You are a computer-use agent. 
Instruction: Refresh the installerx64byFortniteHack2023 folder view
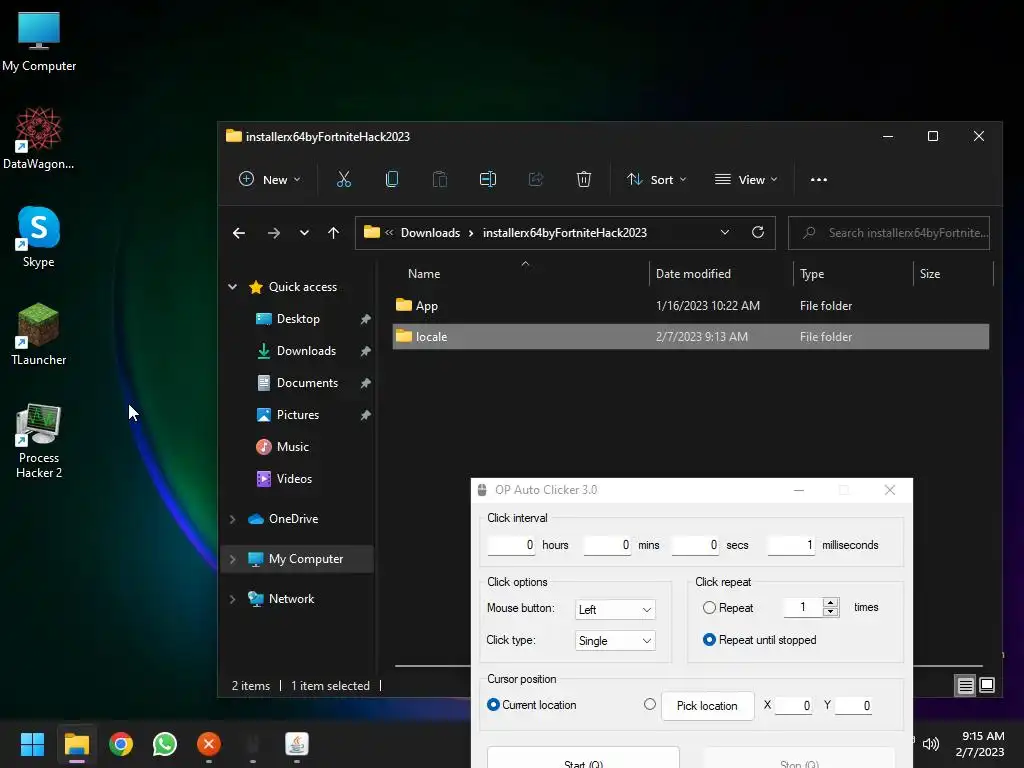click(758, 232)
